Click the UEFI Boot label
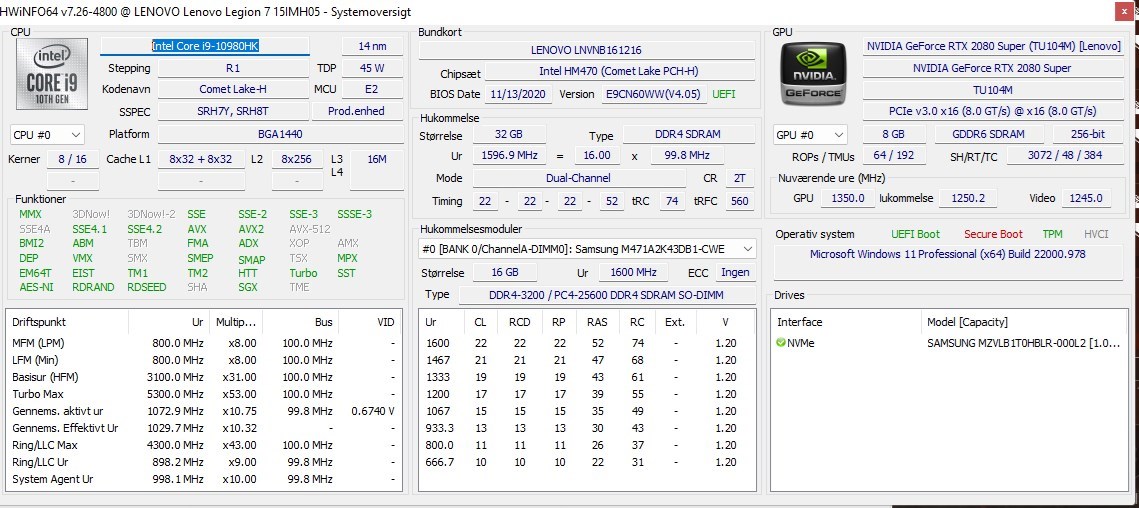This screenshot has height=508, width=1139. tap(915, 234)
